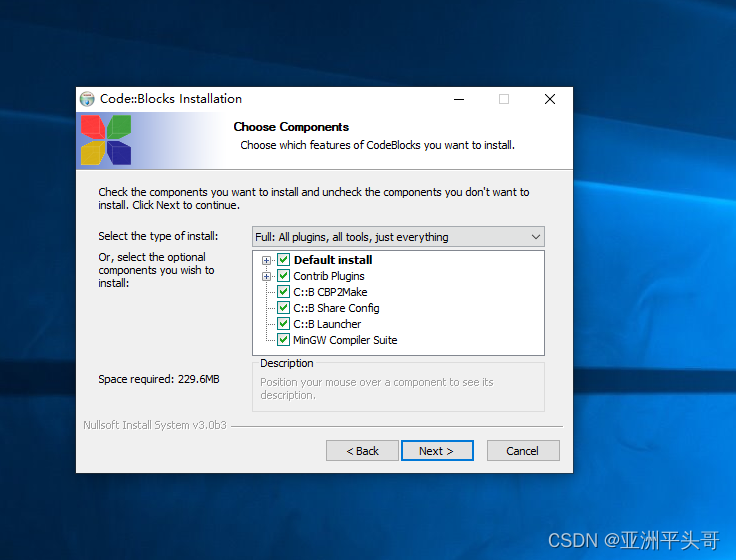The width and height of the screenshot is (736, 560).
Task: Uncheck the C::B Launcher checkbox
Action: click(x=283, y=323)
